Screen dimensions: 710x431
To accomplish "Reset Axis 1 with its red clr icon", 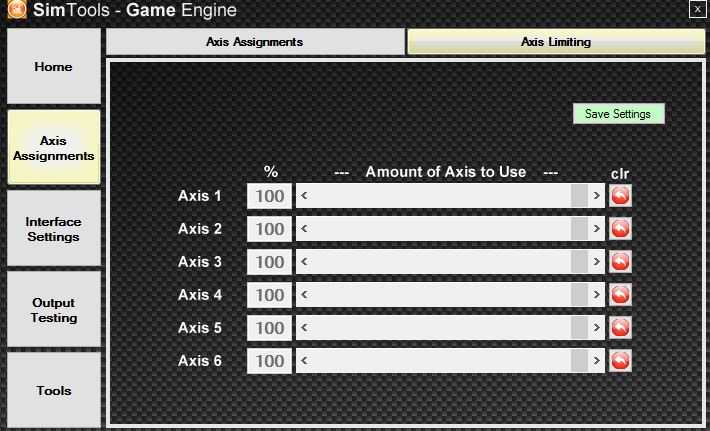I will point(620,196).
